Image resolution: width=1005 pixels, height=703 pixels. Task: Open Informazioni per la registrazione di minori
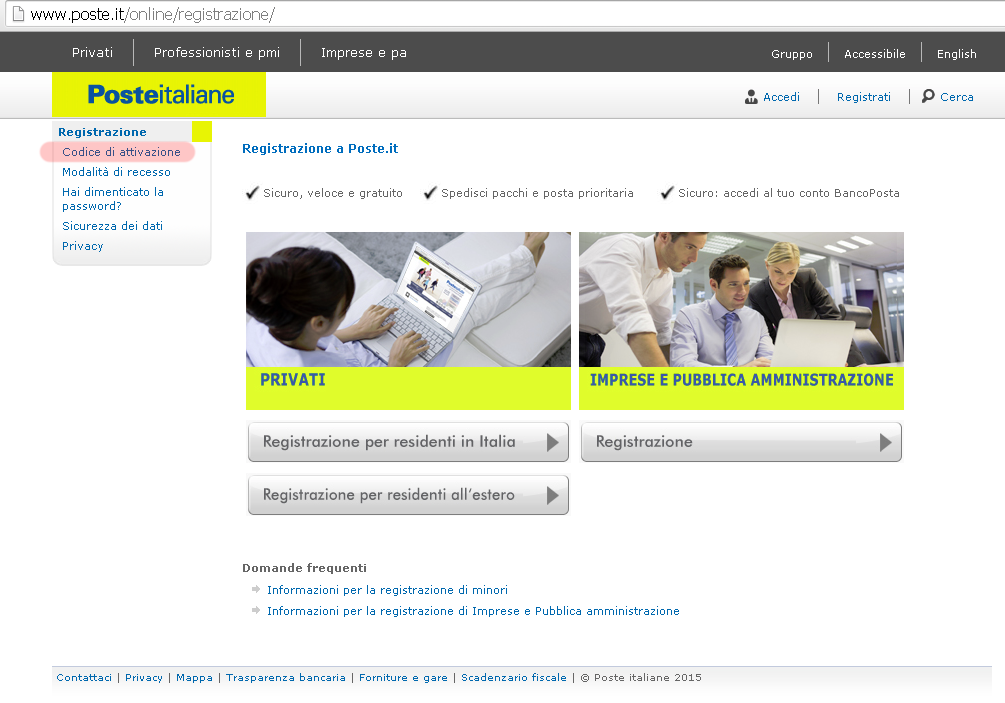(x=388, y=590)
